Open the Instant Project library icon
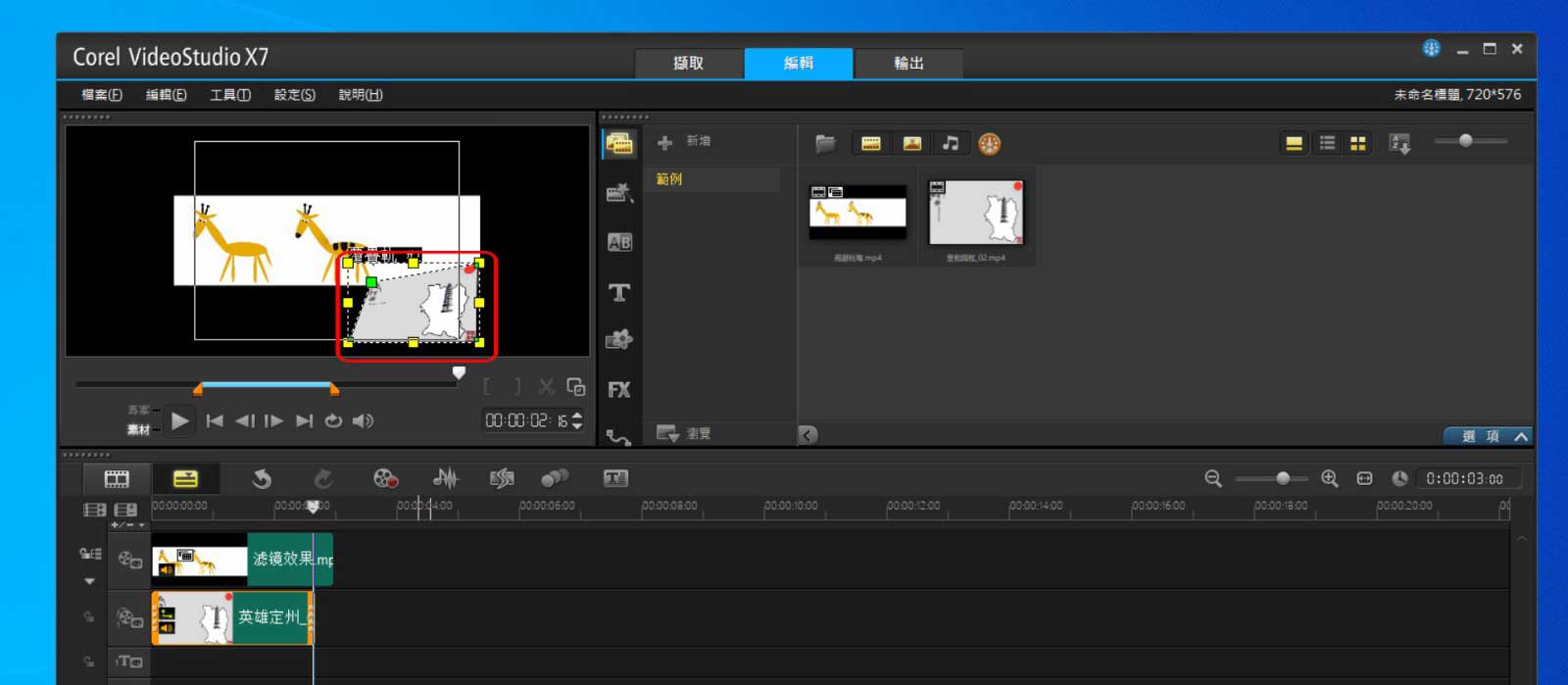Image resolution: width=1568 pixels, height=685 pixels. tap(619, 193)
